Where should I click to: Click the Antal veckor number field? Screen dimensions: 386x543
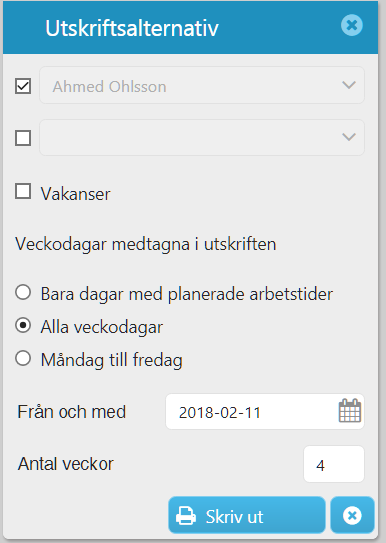click(x=334, y=464)
